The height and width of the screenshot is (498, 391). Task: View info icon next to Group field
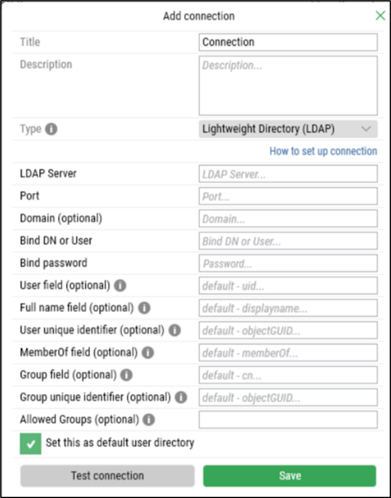[x=126, y=375]
